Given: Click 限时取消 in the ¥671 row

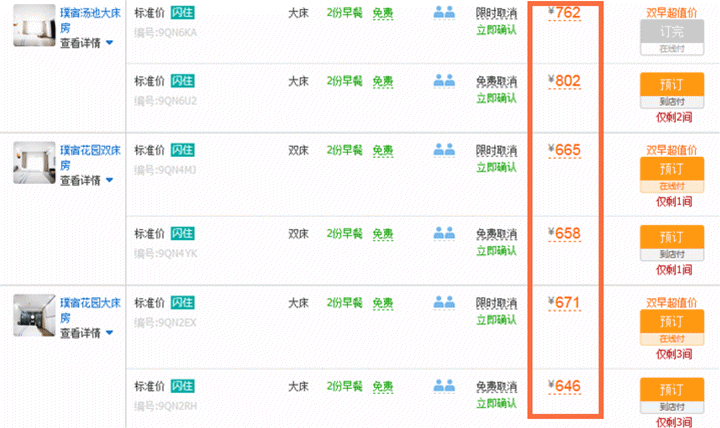Looking at the screenshot, I should click(496, 303).
